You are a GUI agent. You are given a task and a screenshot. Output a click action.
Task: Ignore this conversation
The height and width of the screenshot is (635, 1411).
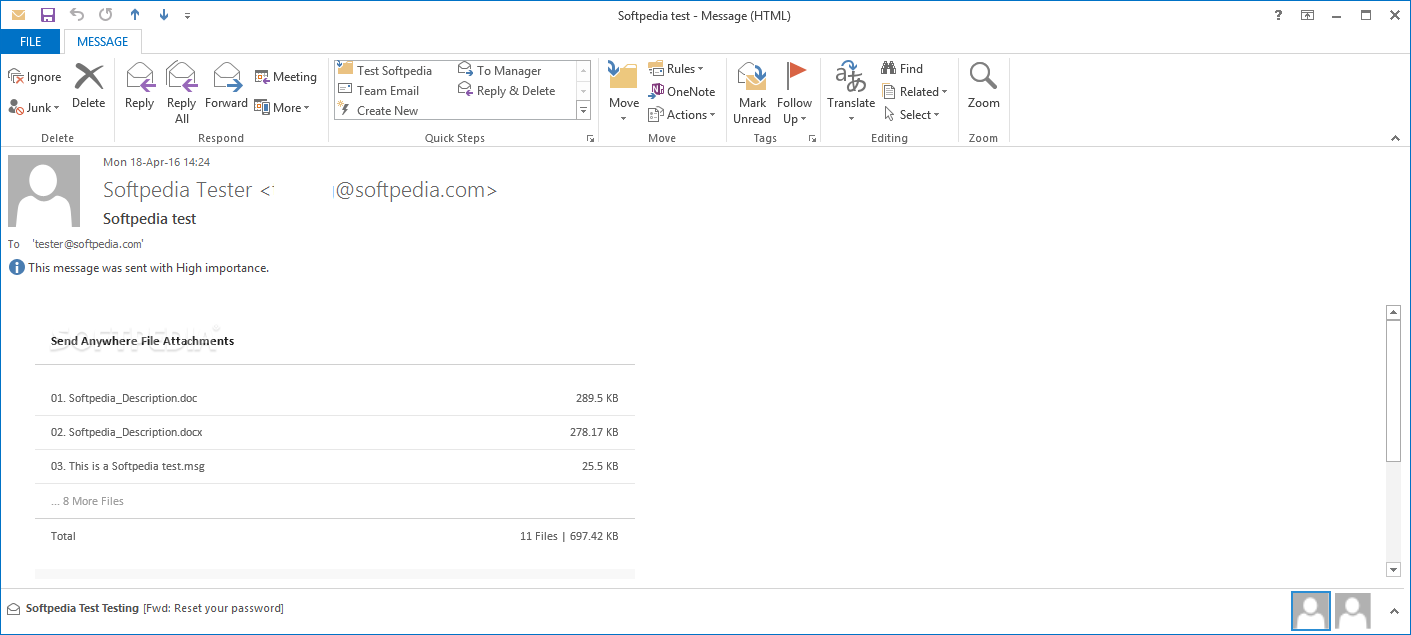[35, 77]
